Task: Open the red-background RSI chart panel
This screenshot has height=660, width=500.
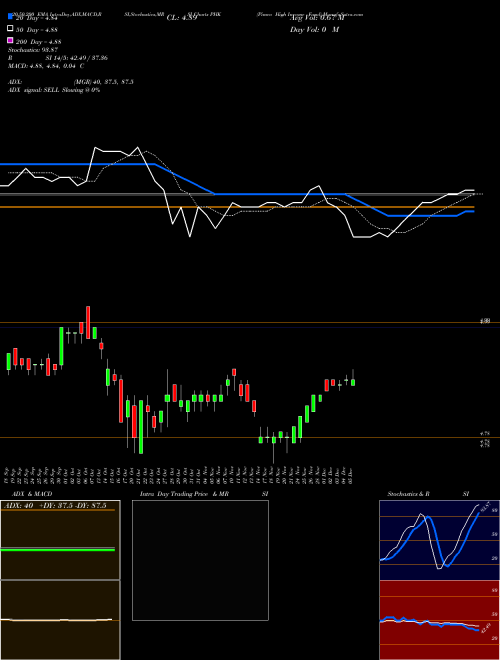Action: click(x=439, y=620)
